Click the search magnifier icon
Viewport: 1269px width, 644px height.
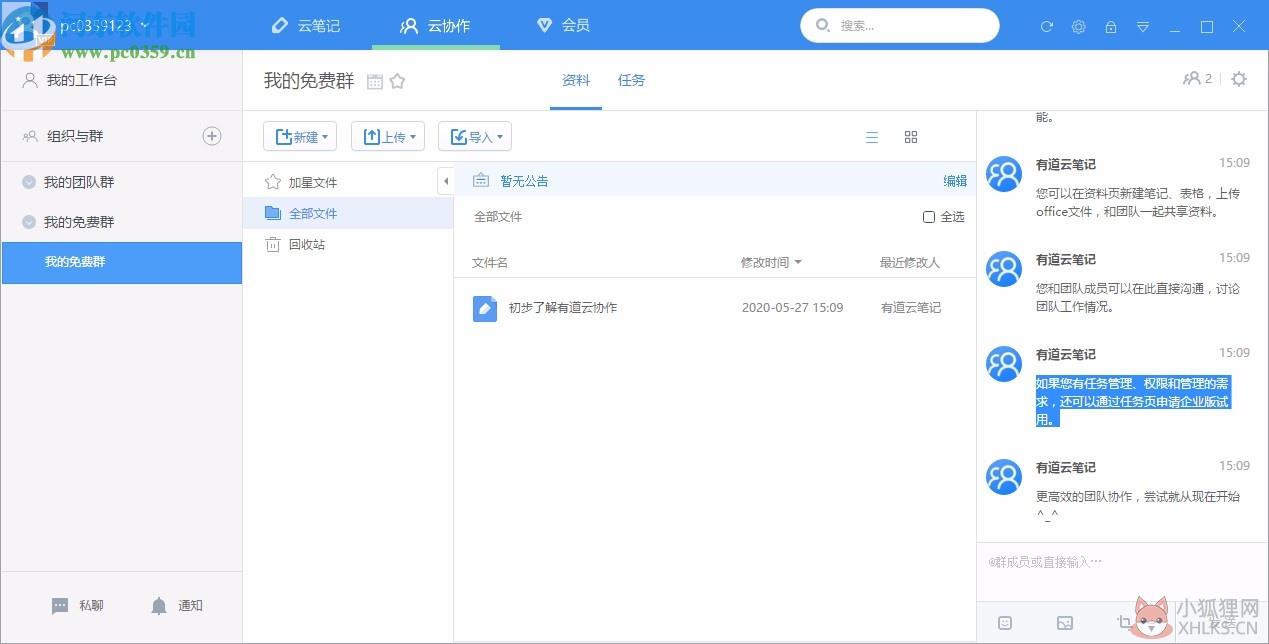(x=823, y=26)
